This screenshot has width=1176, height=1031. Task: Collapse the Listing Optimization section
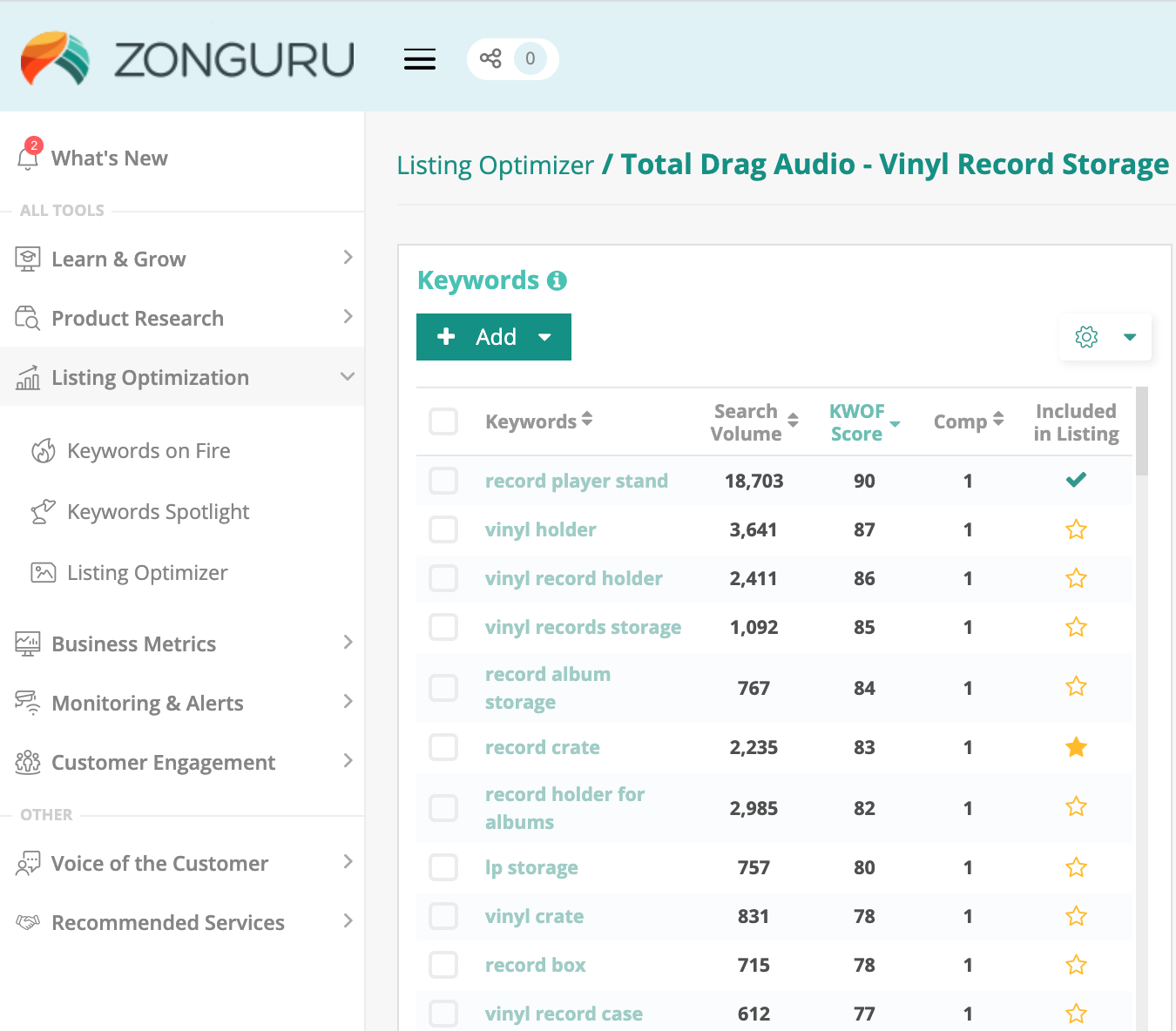pyautogui.click(x=347, y=377)
